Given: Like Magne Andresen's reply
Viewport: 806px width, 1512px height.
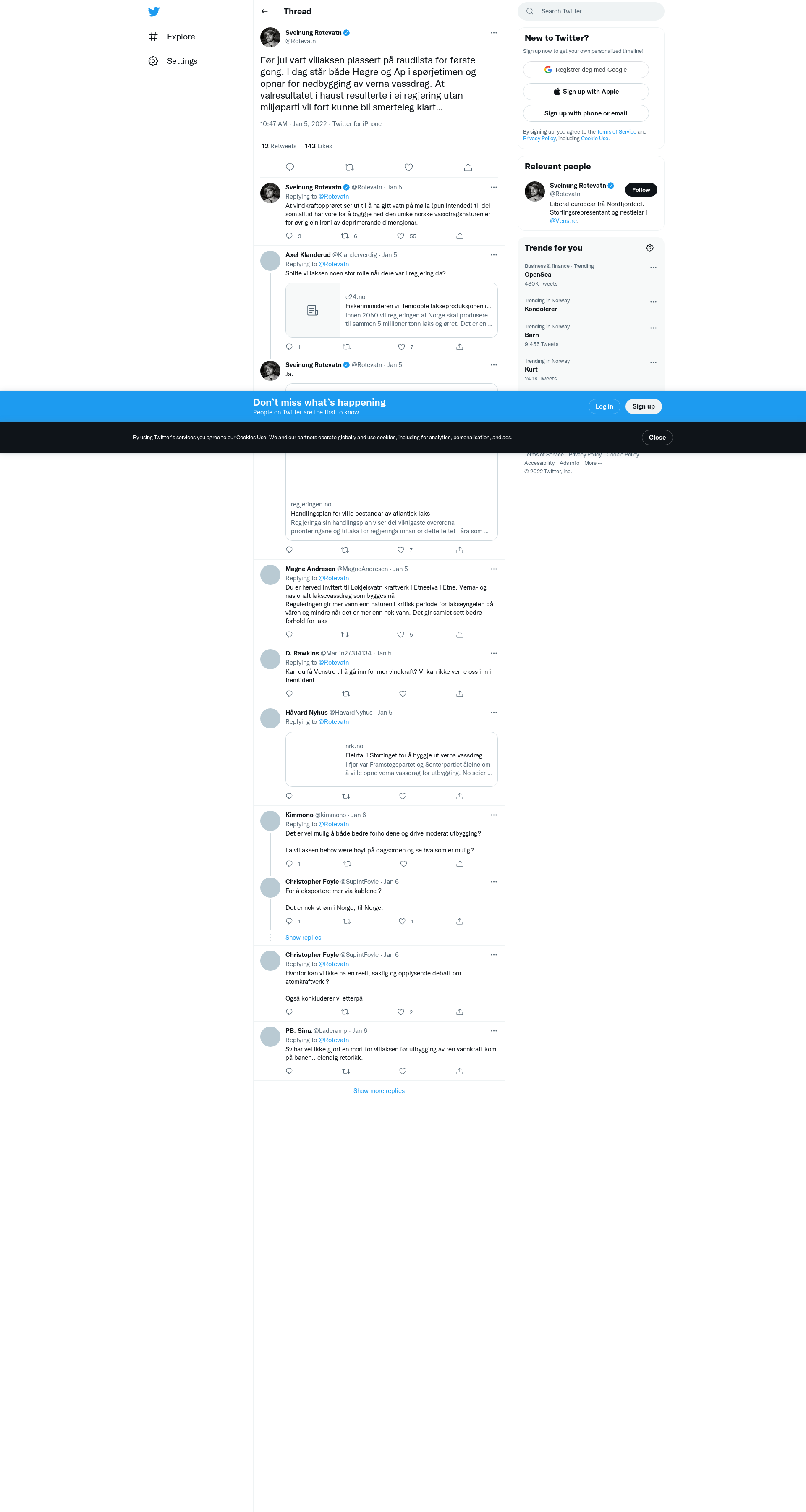Looking at the screenshot, I should [400, 634].
